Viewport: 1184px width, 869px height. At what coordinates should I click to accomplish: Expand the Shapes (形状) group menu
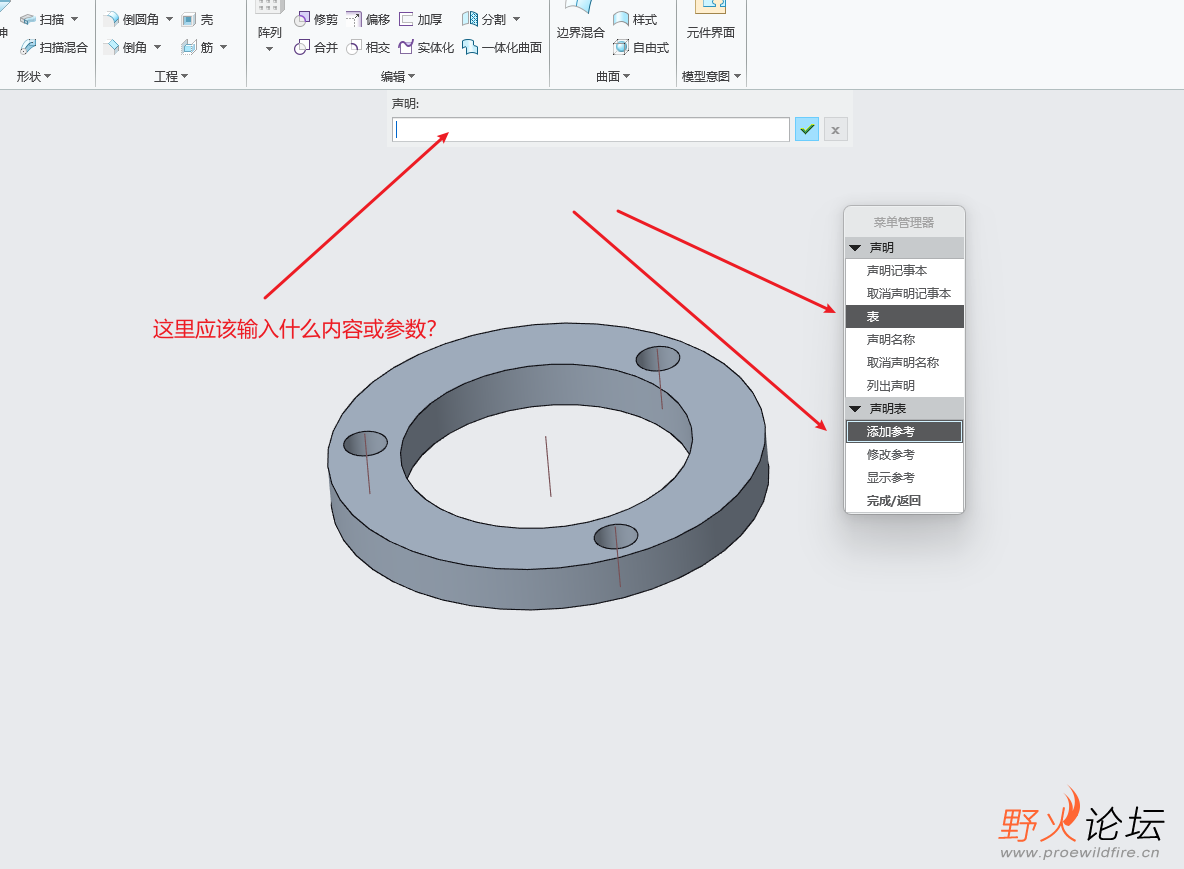pyautogui.click(x=34, y=76)
